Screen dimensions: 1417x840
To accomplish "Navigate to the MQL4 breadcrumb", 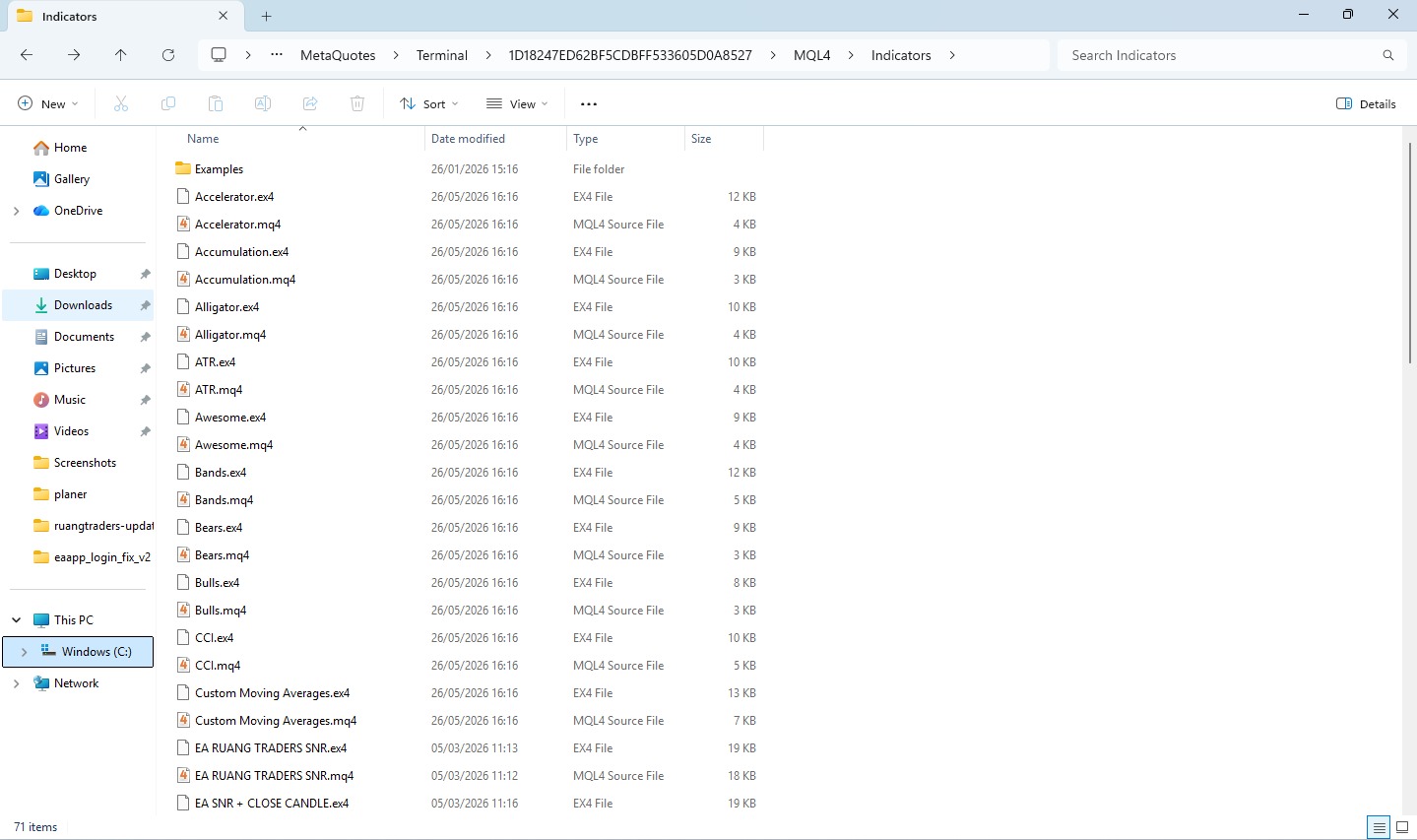I will pyautogui.click(x=812, y=55).
